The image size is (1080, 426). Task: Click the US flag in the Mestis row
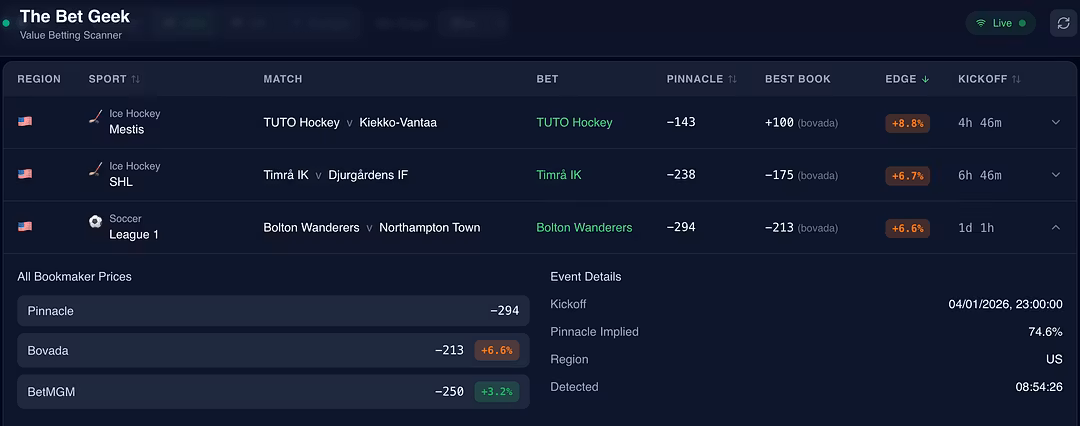point(25,122)
